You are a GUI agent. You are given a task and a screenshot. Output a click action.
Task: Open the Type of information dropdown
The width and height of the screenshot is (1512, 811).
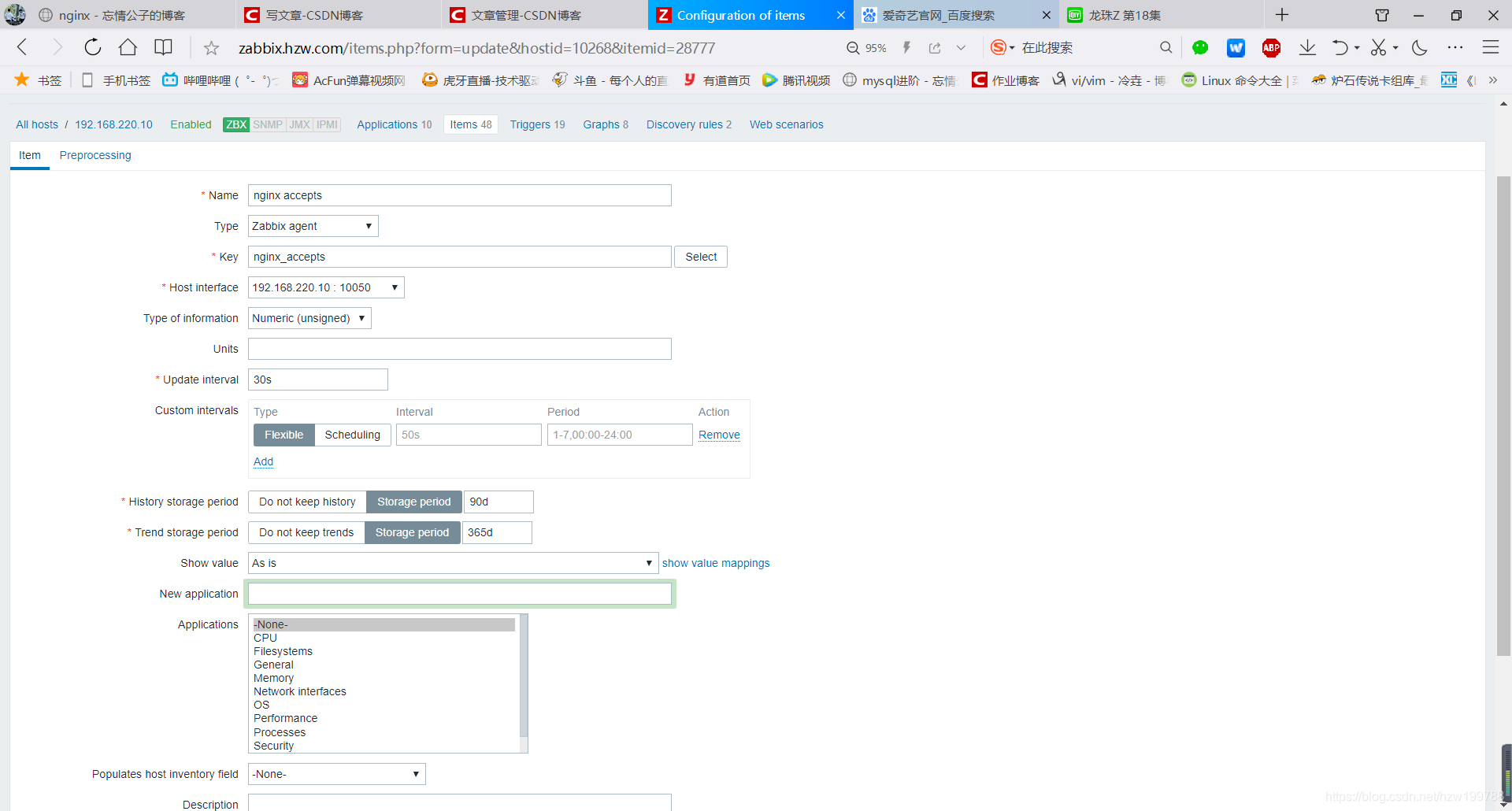[x=309, y=318]
